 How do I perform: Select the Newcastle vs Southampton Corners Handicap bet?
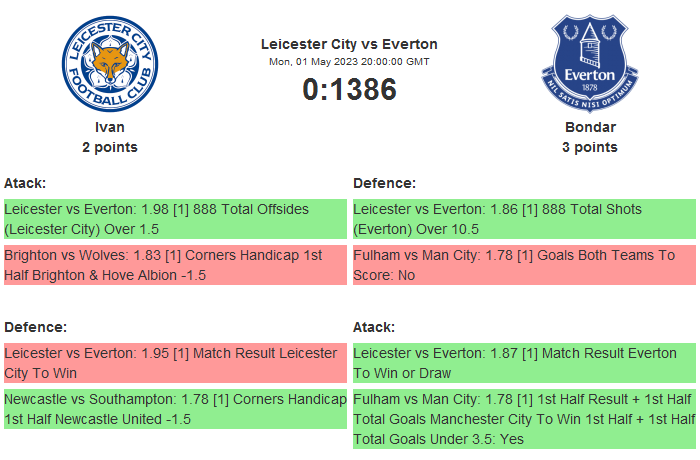(x=174, y=409)
